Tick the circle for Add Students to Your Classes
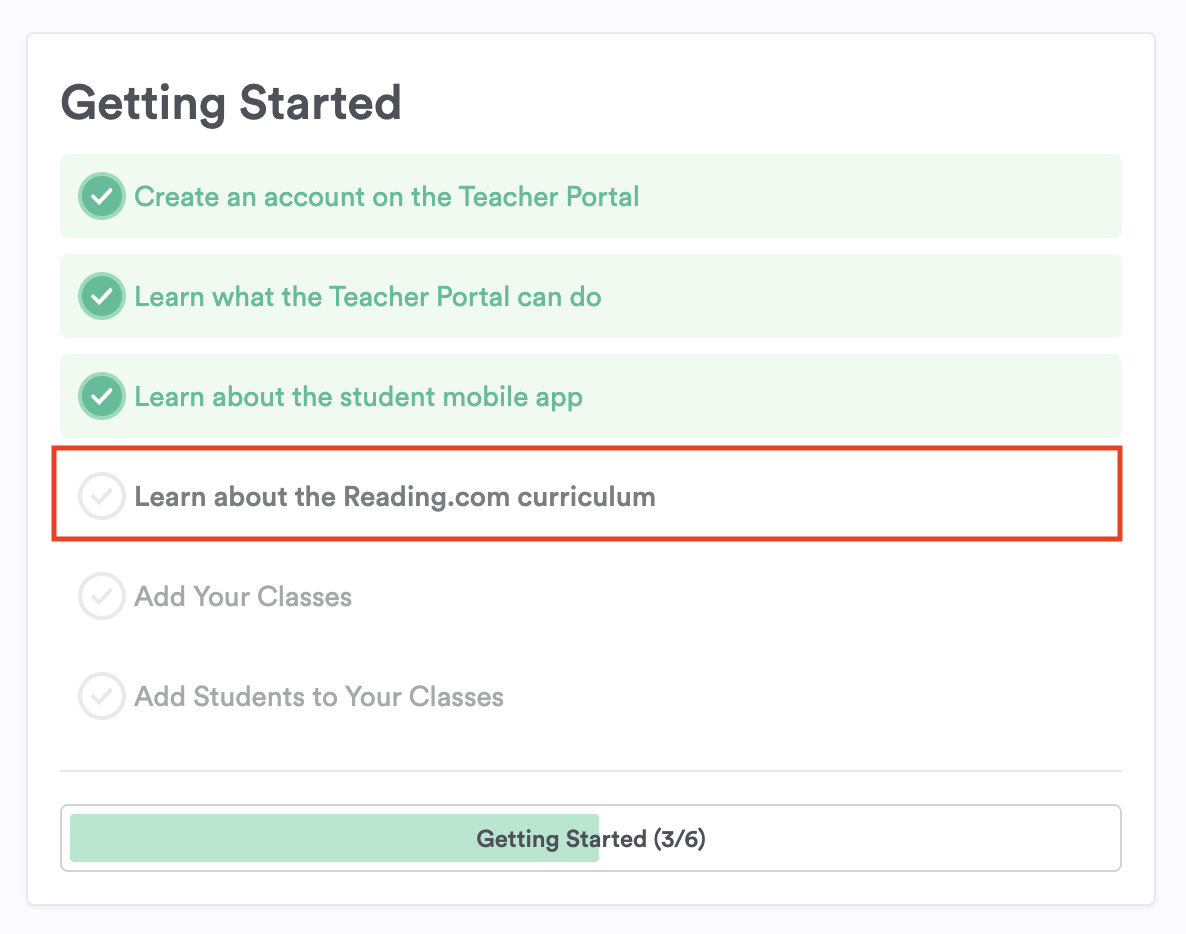 tap(101, 696)
